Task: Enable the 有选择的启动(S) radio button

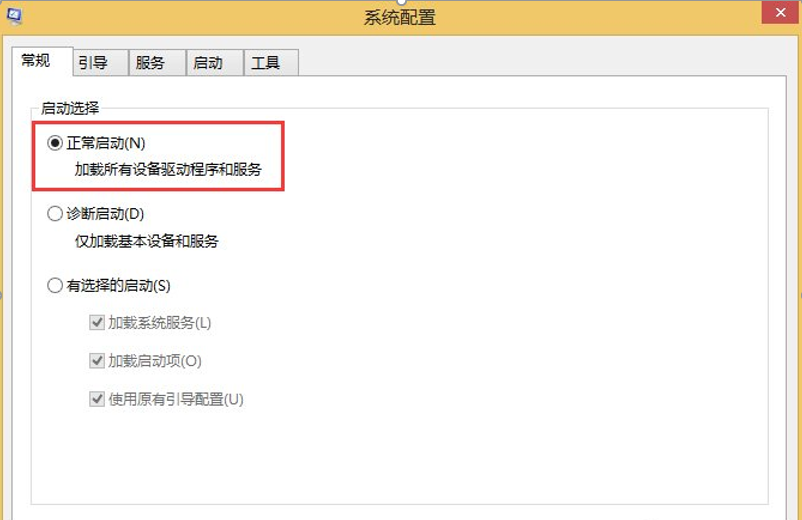Action: pos(55,286)
